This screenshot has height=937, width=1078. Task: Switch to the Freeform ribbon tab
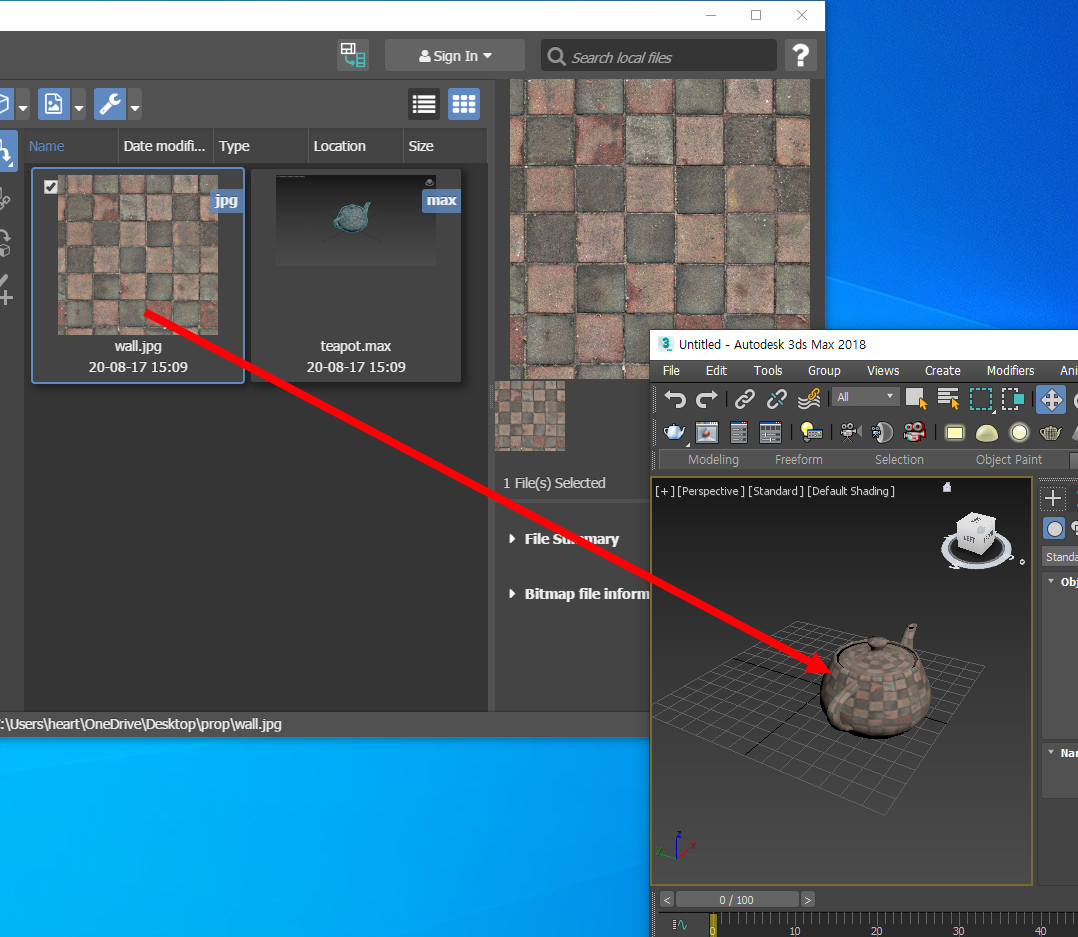pos(798,460)
